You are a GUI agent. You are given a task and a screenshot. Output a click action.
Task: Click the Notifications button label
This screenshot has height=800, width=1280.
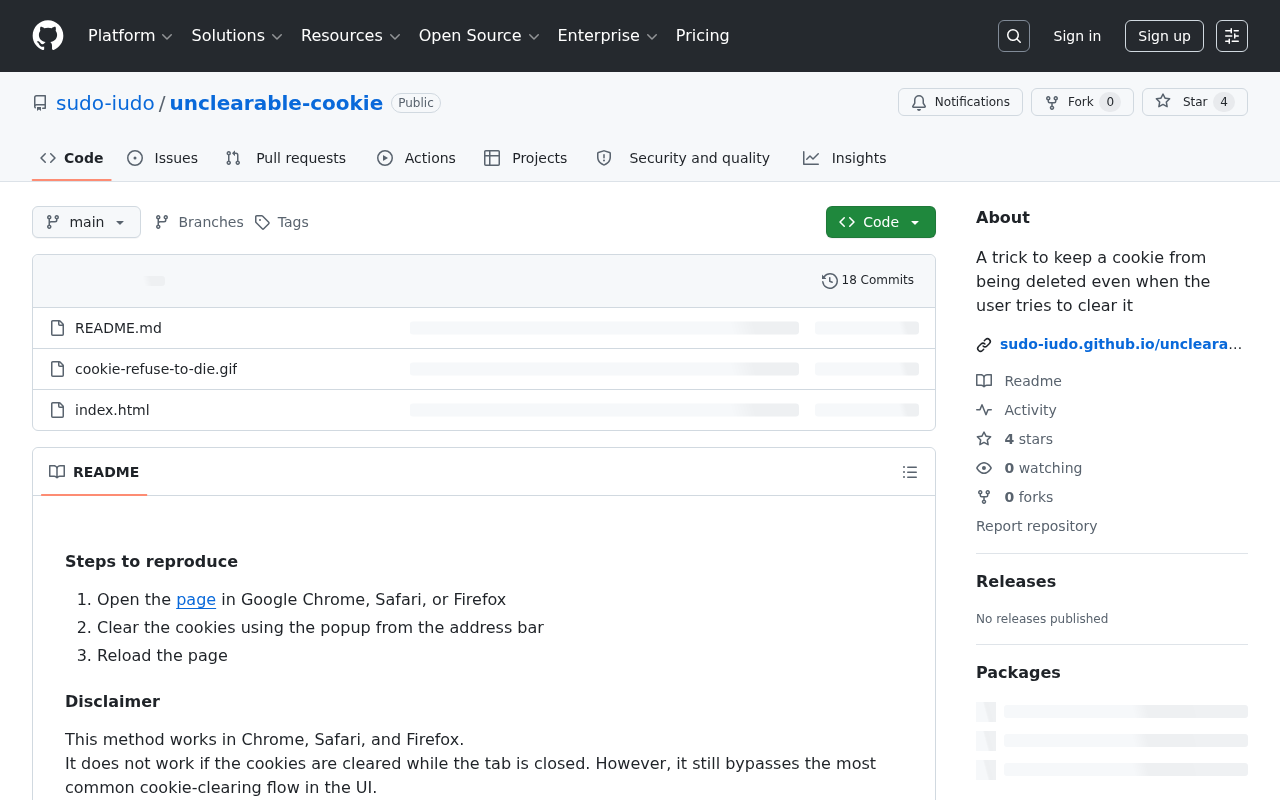coord(972,102)
